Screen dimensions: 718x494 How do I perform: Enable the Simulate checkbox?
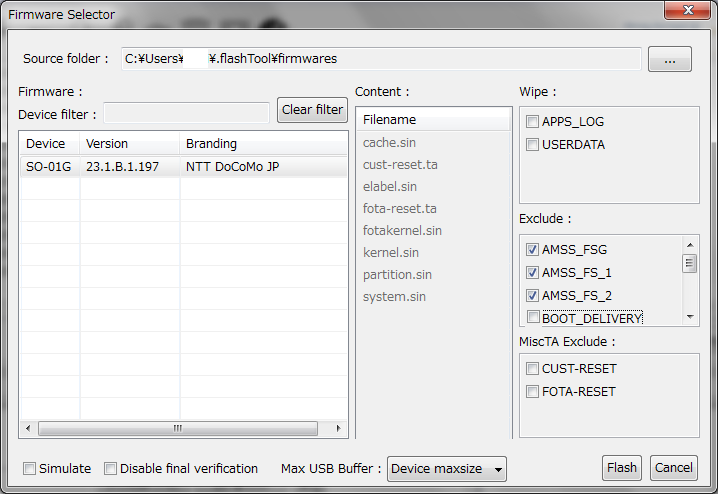pos(29,468)
